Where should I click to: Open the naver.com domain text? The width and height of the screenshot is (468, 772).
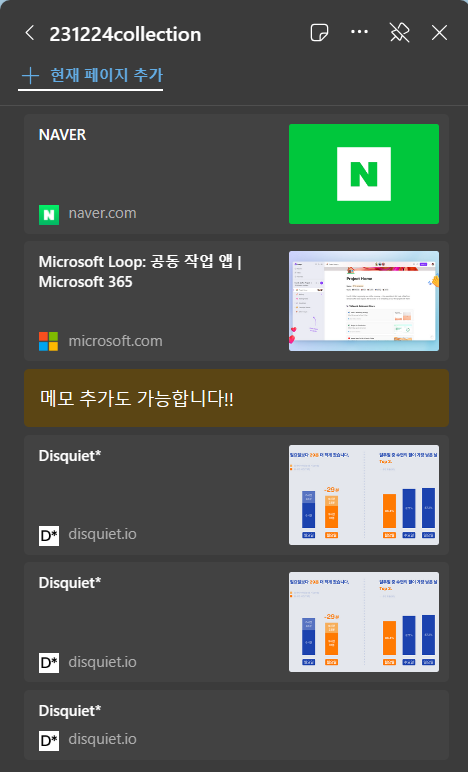tap(102, 213)
